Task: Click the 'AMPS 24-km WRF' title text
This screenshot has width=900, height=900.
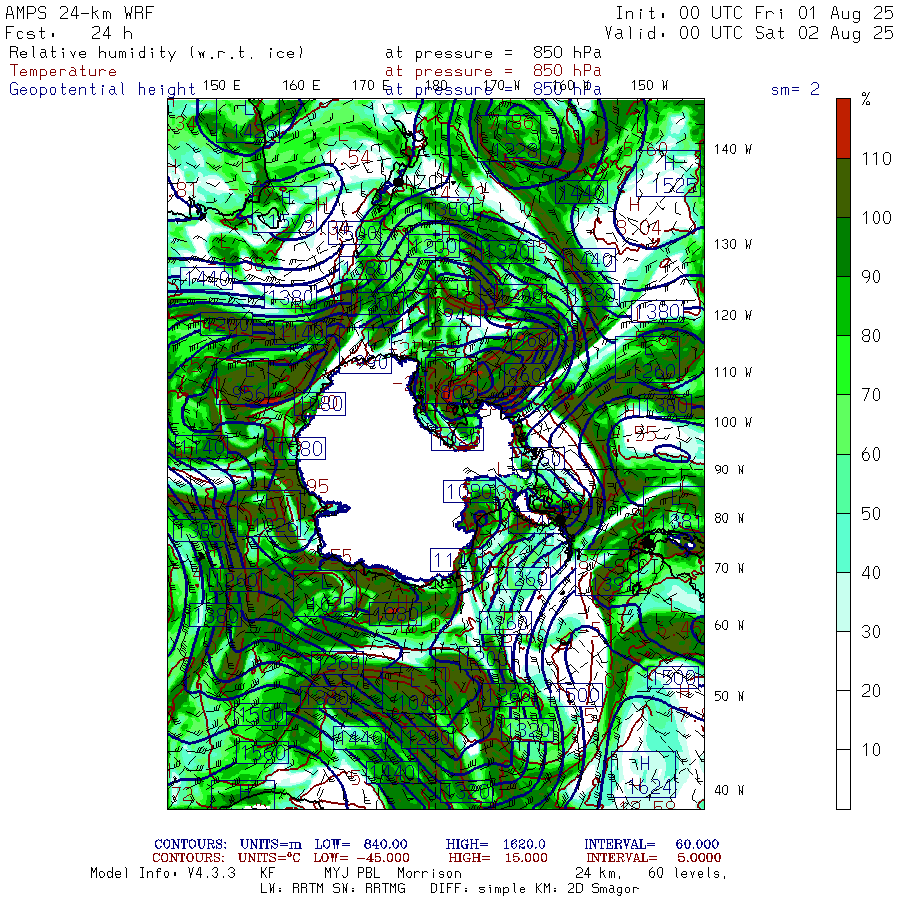Action: coord(79,13)
